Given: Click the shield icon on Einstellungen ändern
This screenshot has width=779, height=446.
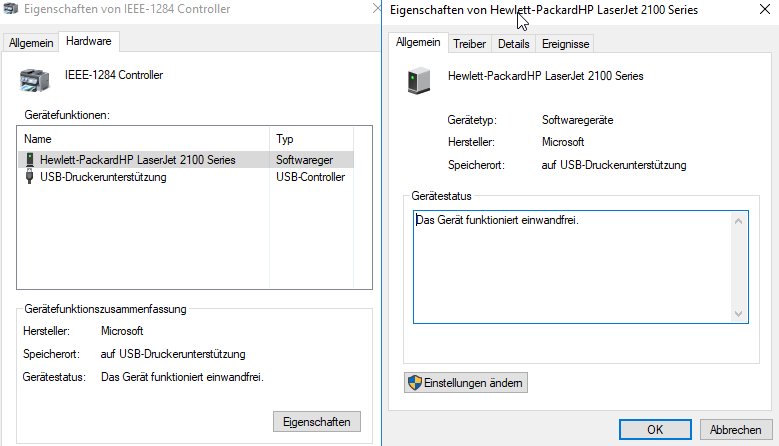Looking at the screenshot, I should point(414,383).
